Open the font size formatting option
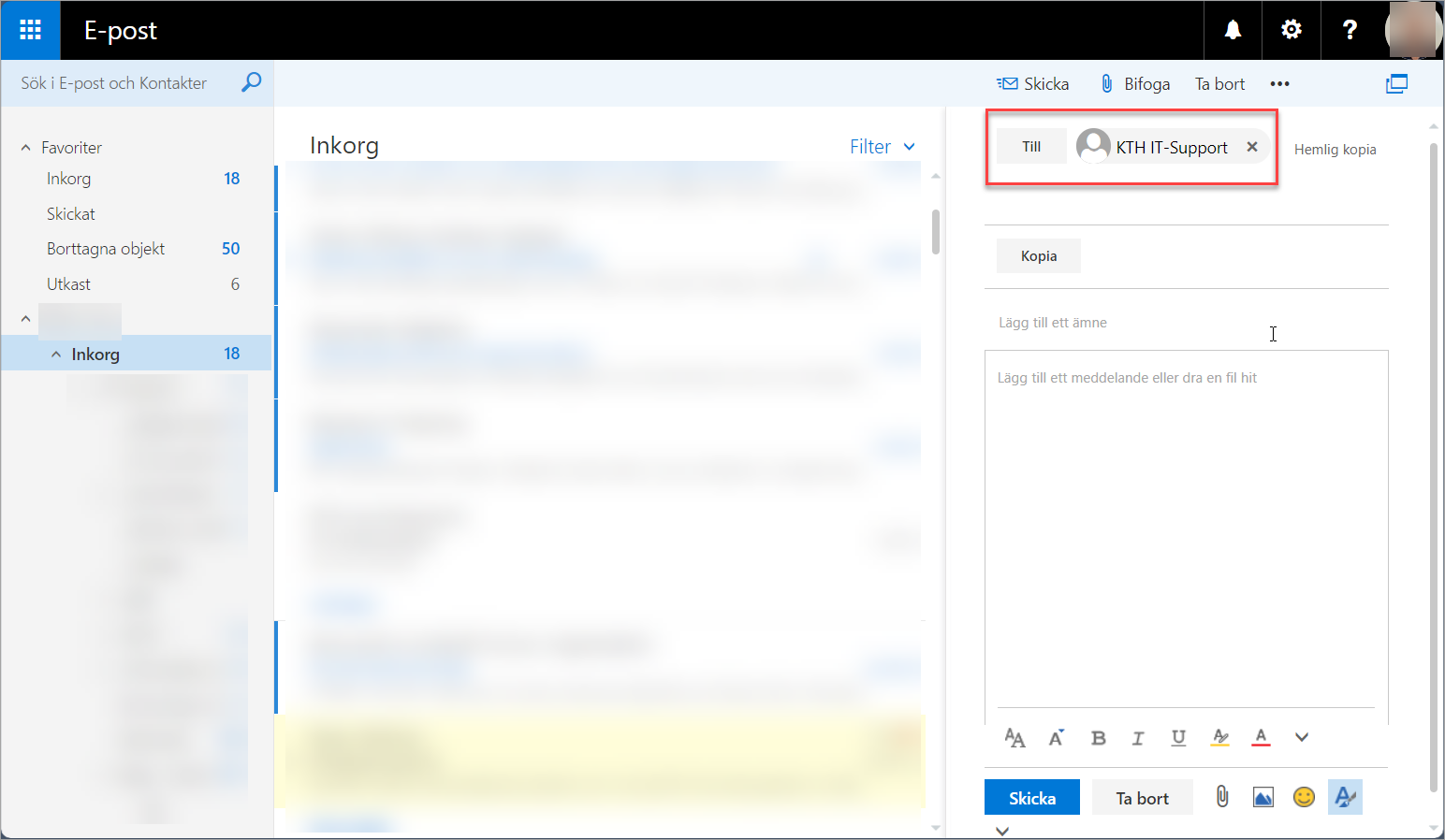This screenshot has height=840, width=1445. click(1014, 738)
